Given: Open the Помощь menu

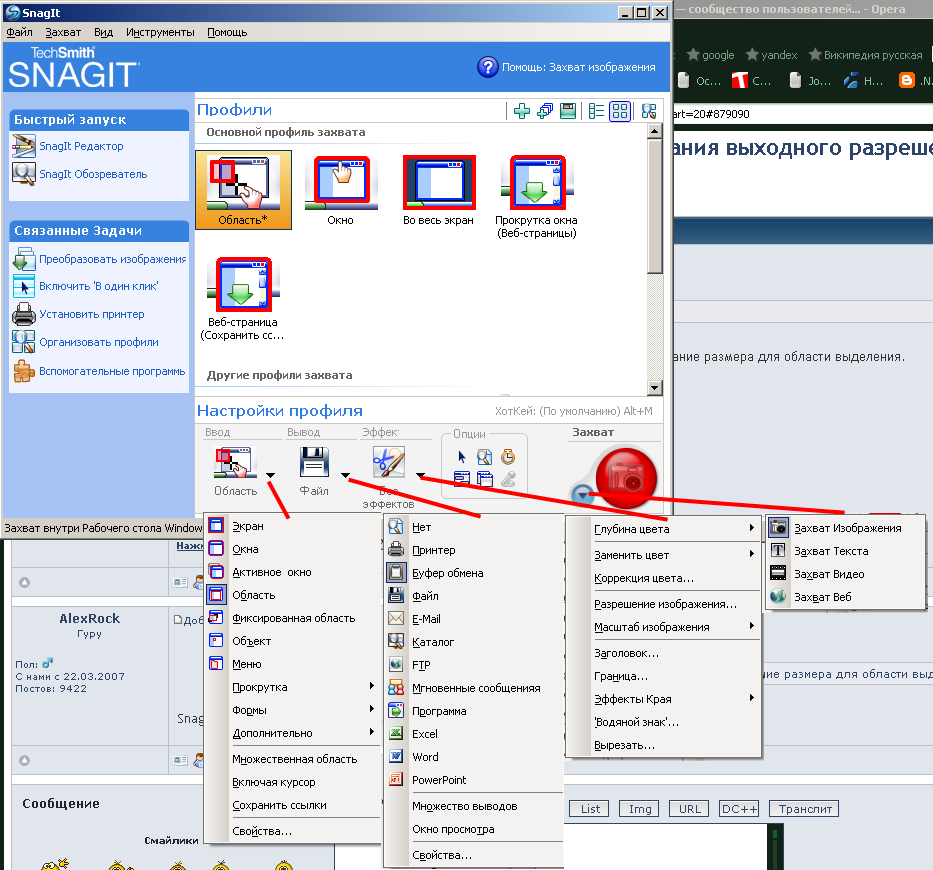Looking at the screenshot, I should 227,32.
